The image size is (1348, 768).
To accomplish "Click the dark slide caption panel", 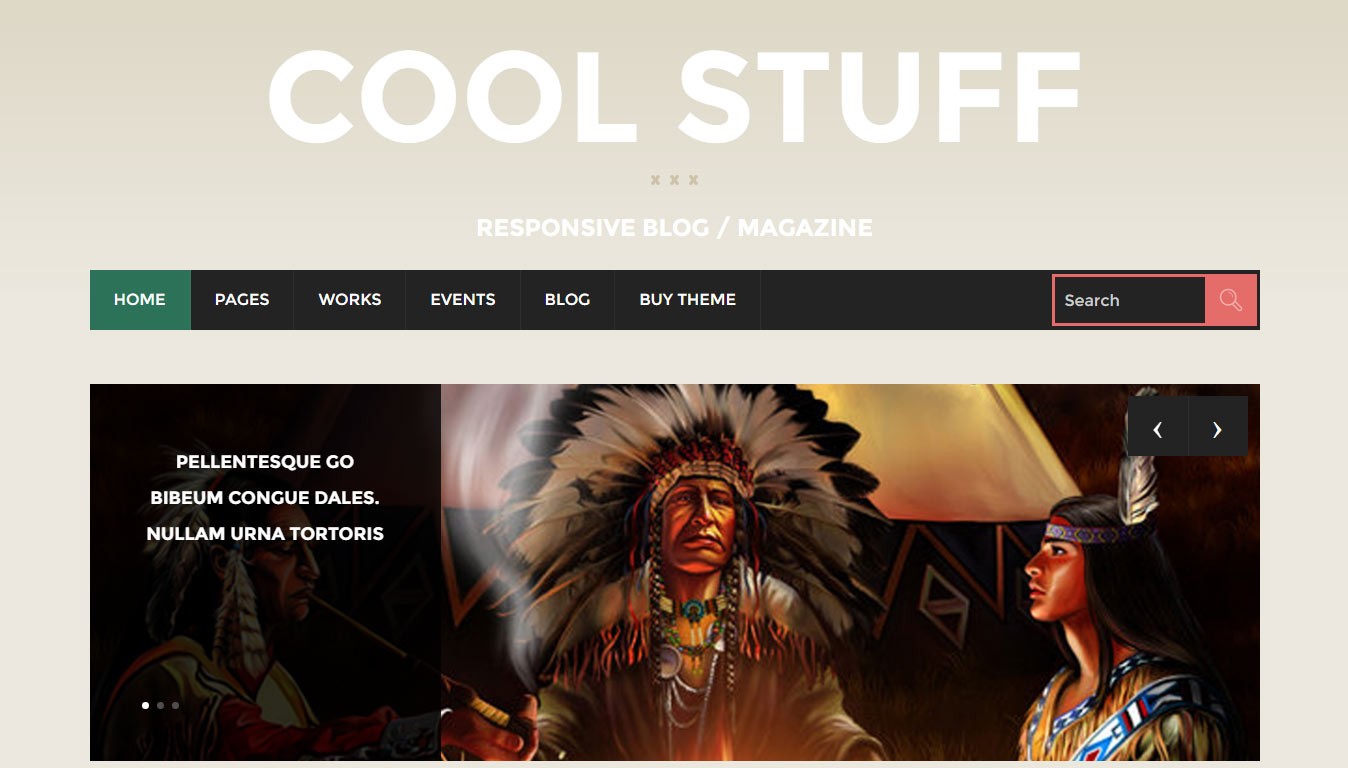I will pyautogui.click(x=265, y=572).
